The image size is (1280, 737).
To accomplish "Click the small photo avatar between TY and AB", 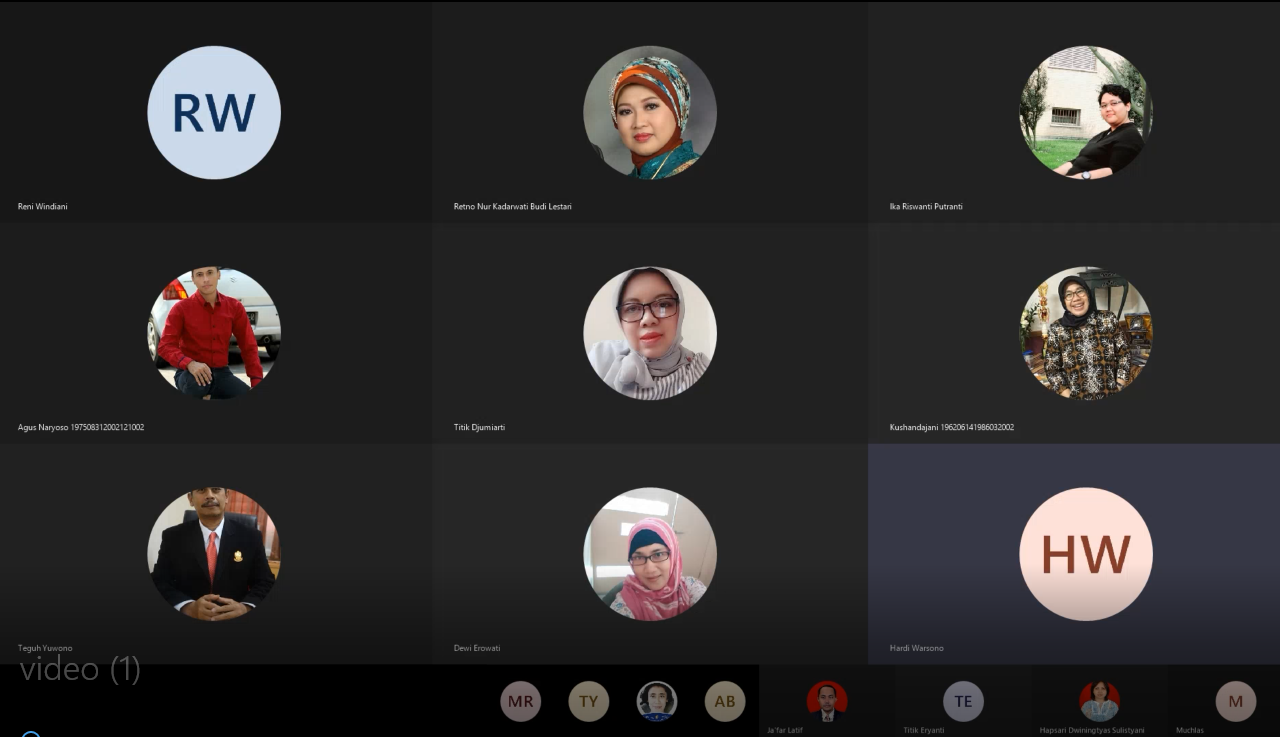I will (x=656, y=701).
